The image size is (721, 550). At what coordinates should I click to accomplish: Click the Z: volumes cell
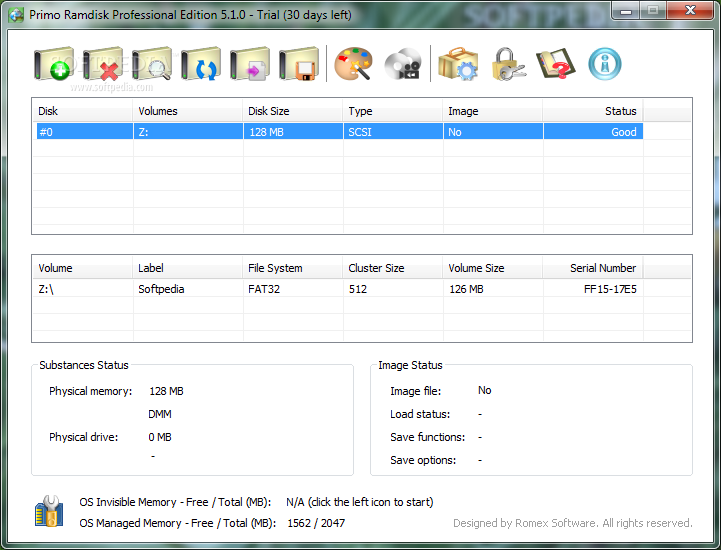[x=188, y=132]
